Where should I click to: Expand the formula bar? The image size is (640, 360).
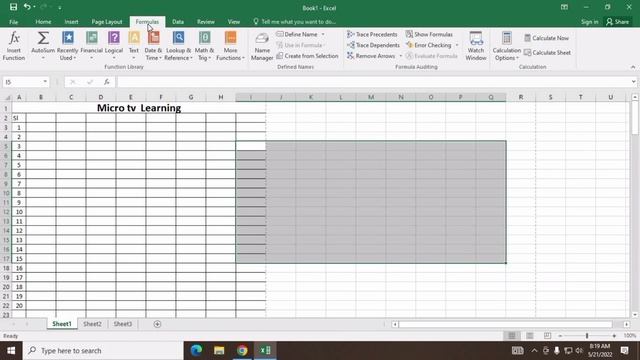[633, 82]
